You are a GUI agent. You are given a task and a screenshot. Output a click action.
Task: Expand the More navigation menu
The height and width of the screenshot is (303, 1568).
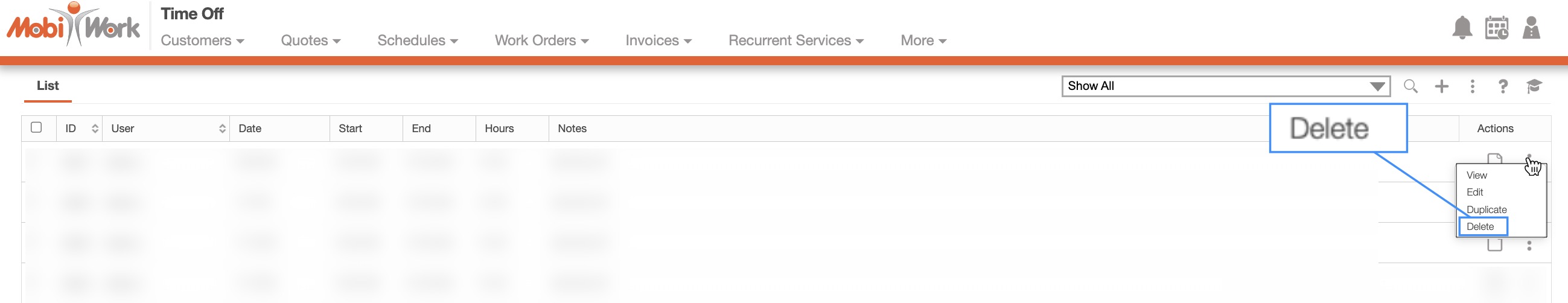[x=923, y=41]
